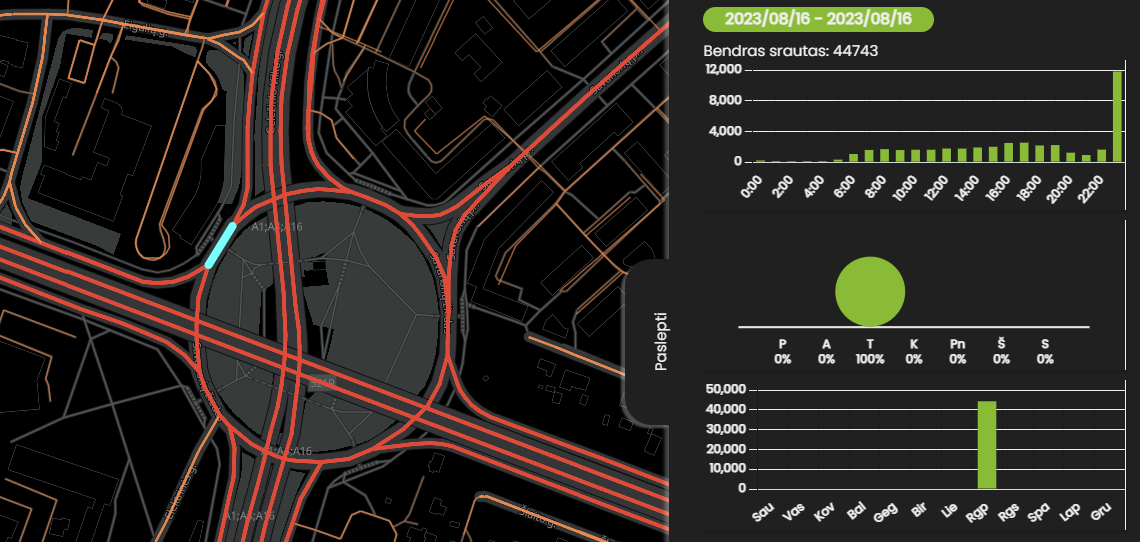Click the K weekday label

(x=914, y=344)
